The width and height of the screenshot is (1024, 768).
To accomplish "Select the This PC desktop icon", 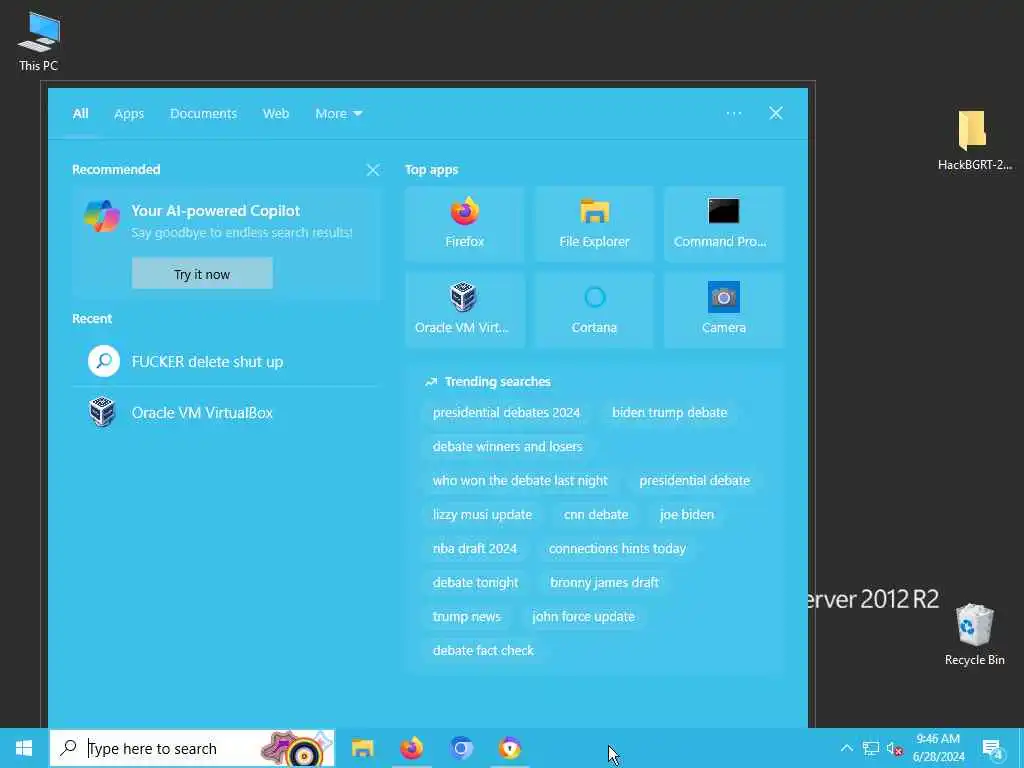I will click(39, 40).
